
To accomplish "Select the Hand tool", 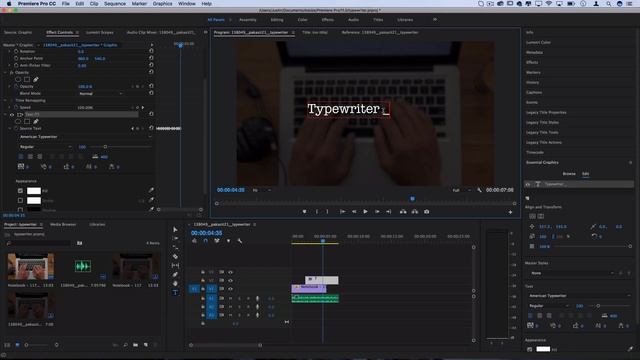I will (x=175, y=283).
